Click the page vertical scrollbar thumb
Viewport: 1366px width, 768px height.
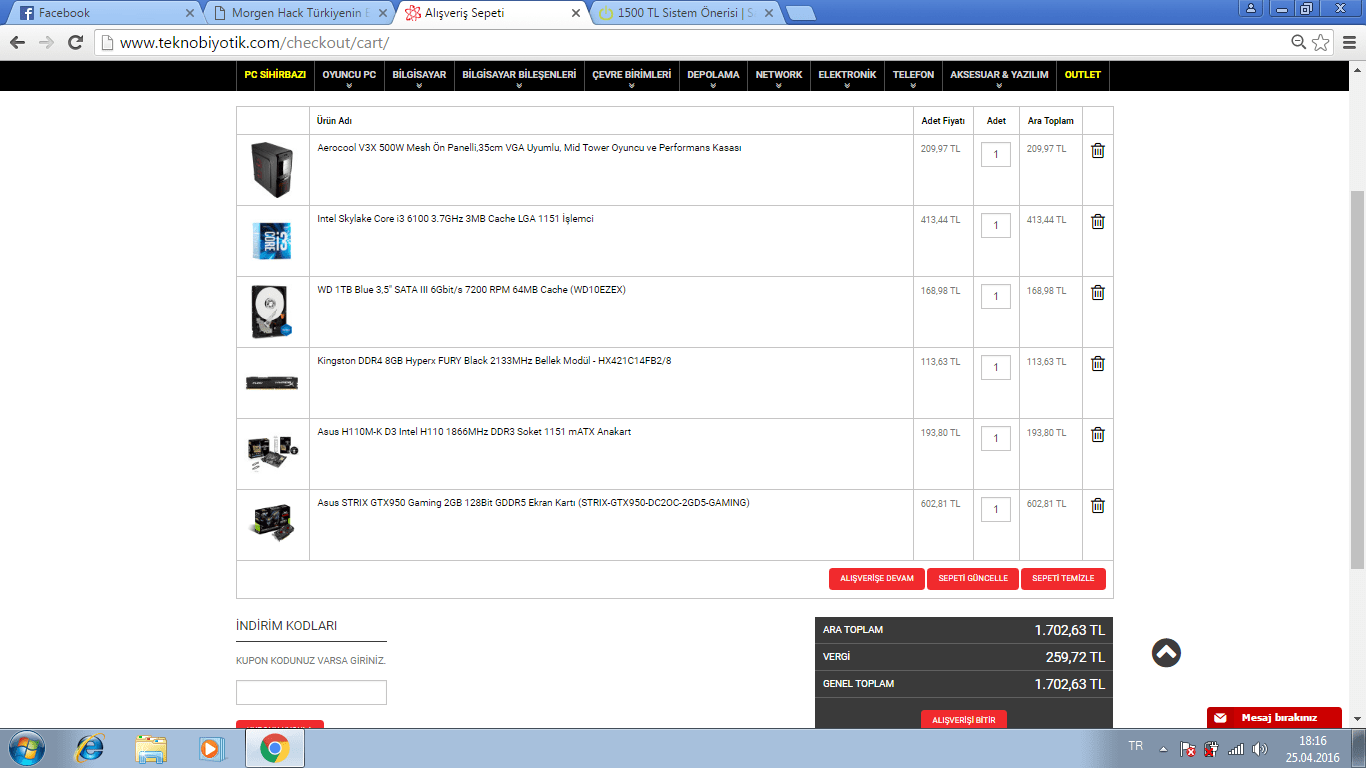[1357, 379]
